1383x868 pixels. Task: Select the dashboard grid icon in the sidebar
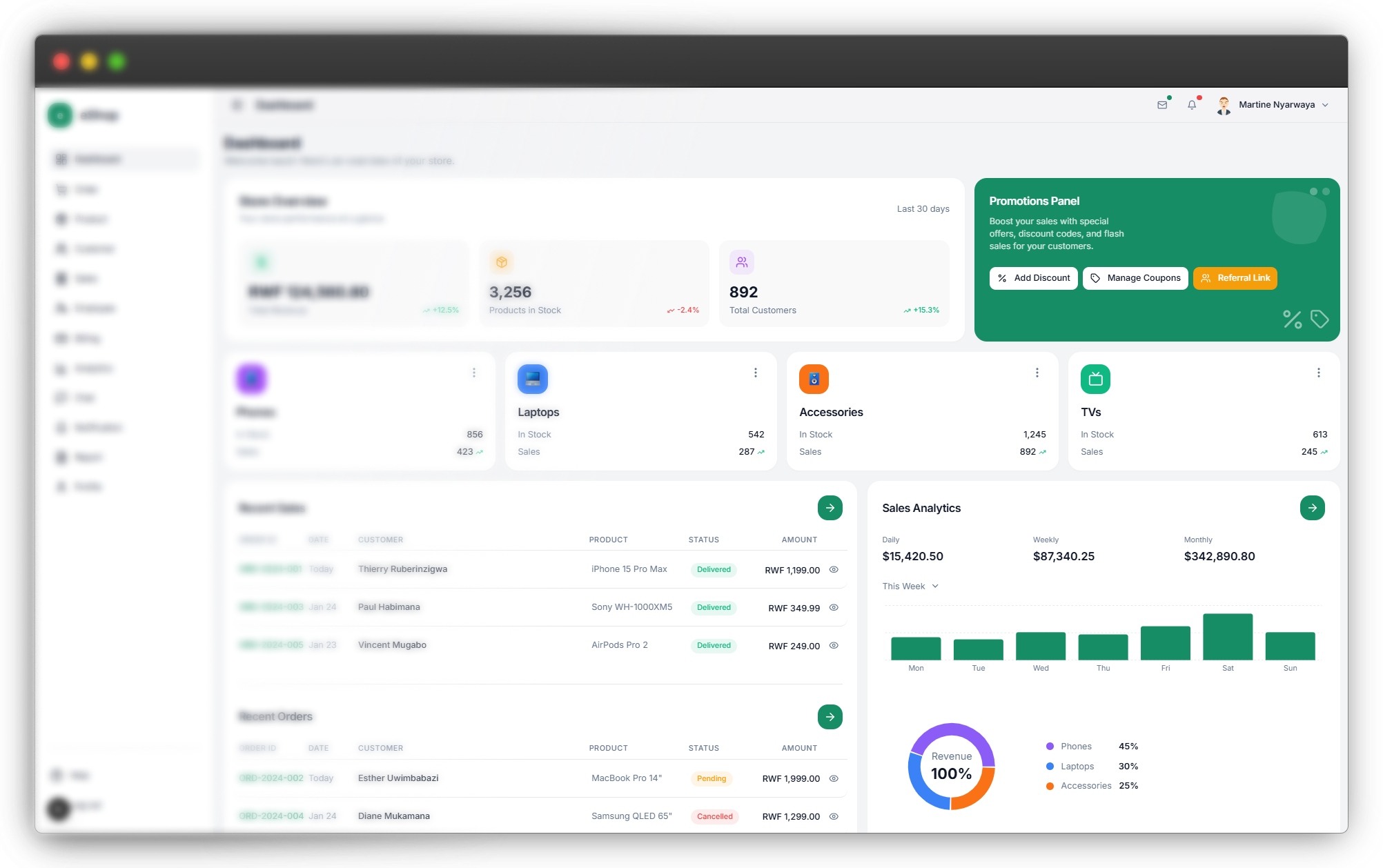61,159
